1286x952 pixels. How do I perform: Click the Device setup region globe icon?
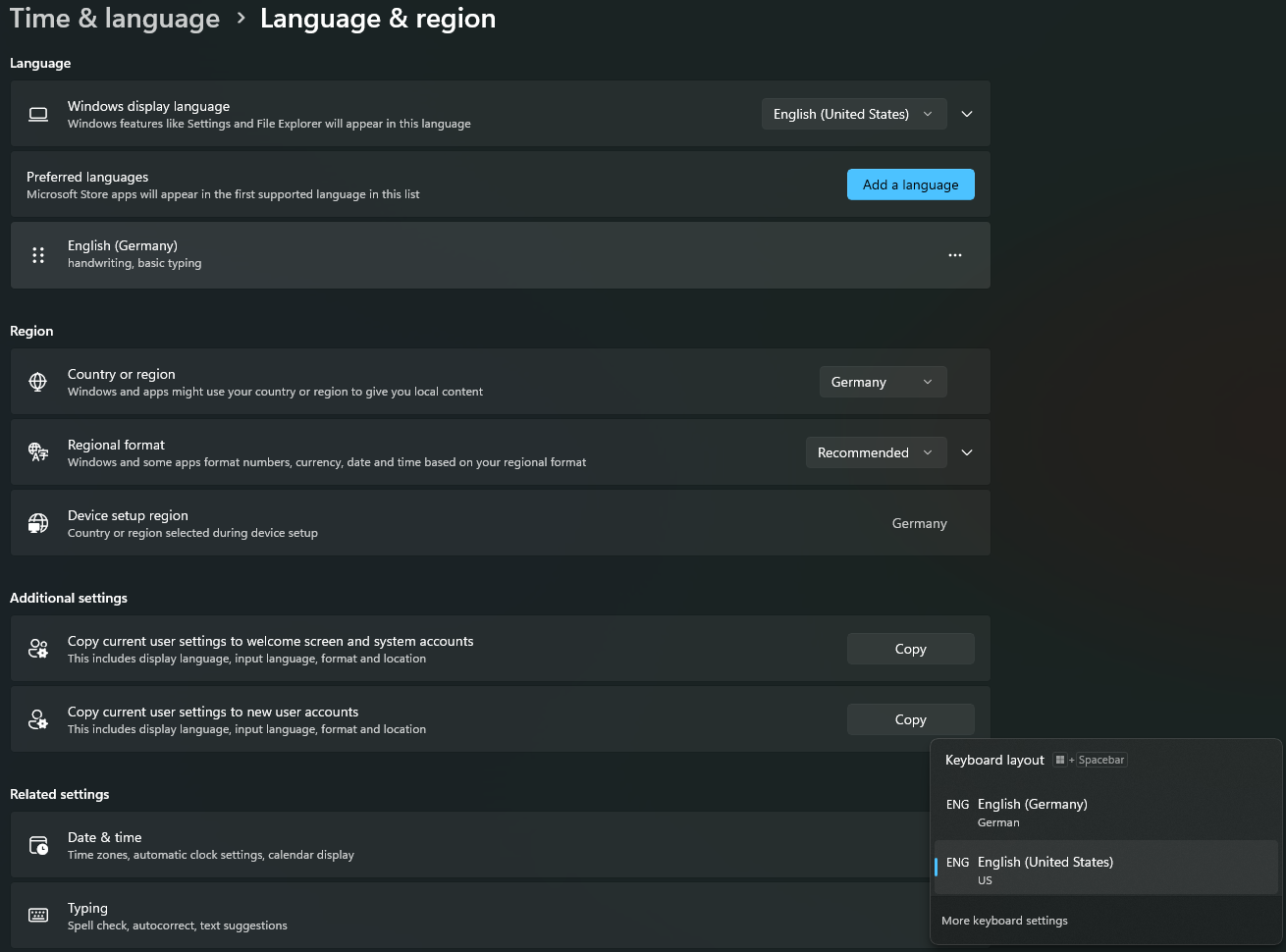(x=37, y=523)
